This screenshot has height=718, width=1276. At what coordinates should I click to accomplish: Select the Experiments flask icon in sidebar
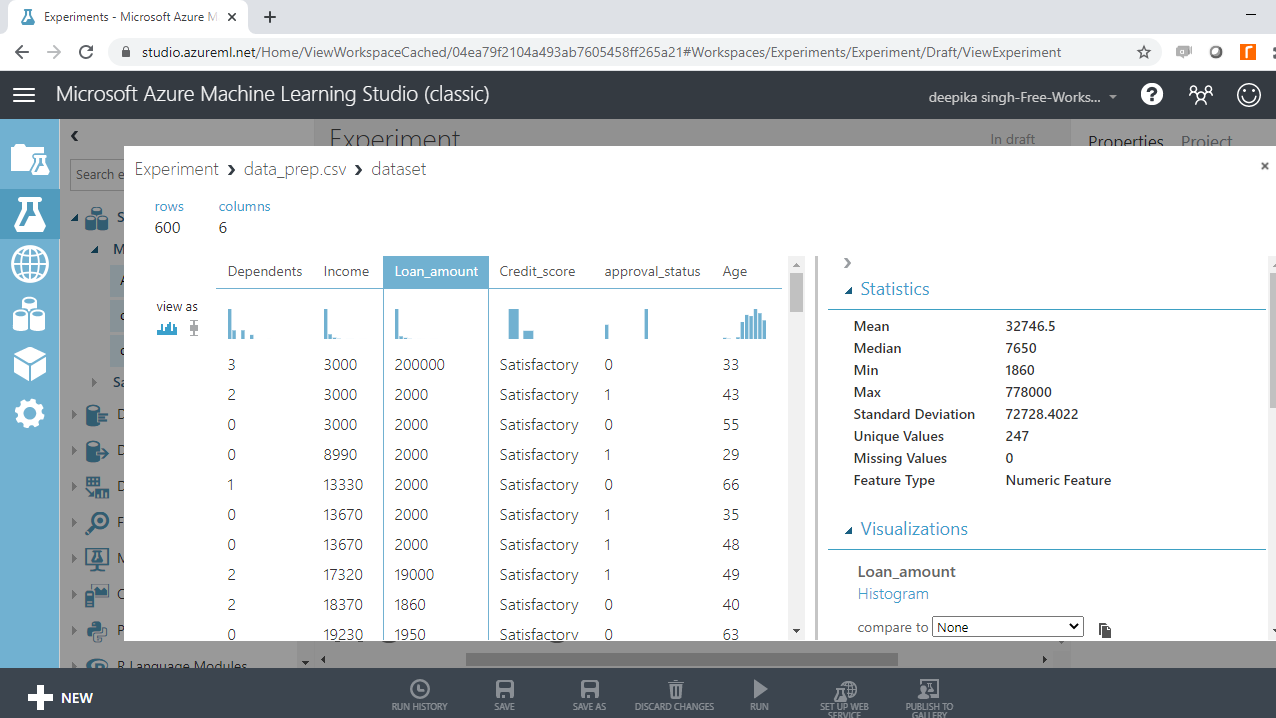(x=29, y=213)
